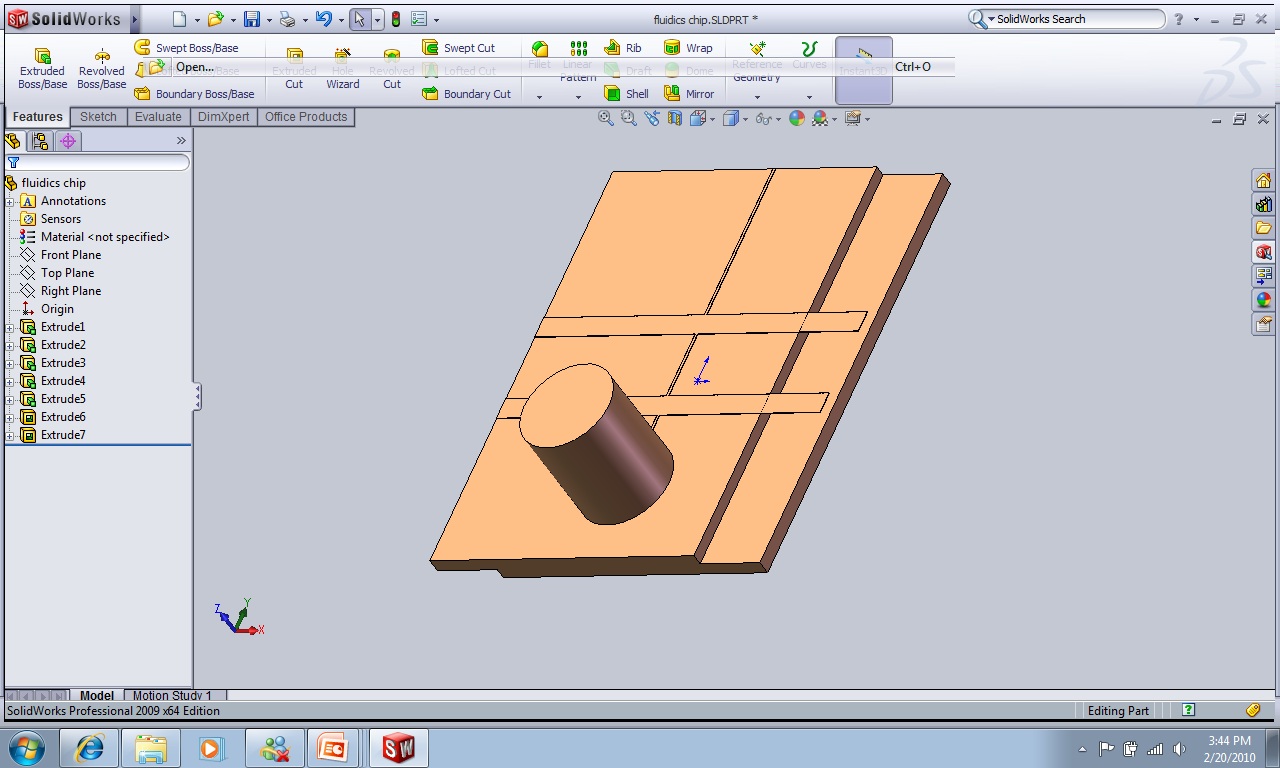Open the dropdown arrow under Linear Pattern
1280x768 pixels.
click(x=578, y=97)
